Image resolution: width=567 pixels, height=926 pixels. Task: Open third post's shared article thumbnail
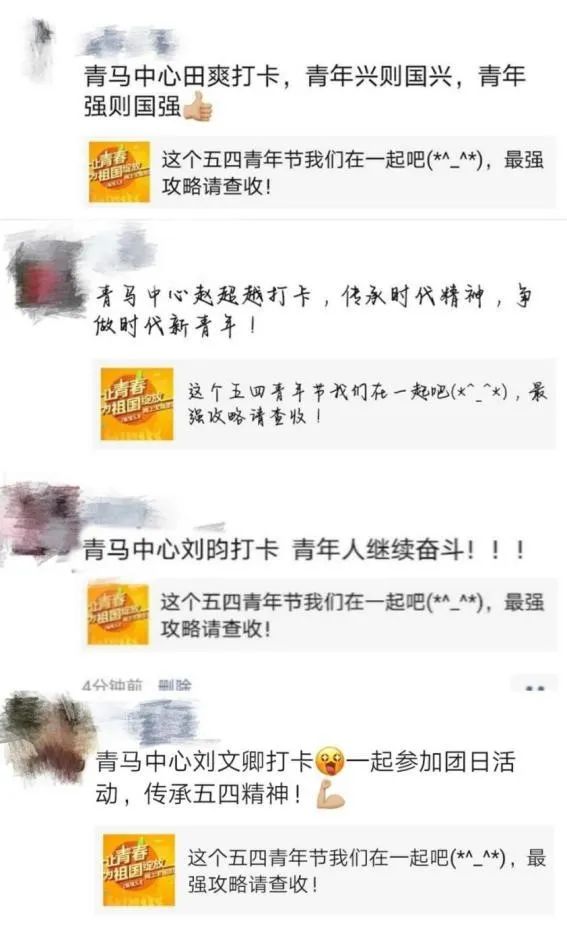[118, 613]
